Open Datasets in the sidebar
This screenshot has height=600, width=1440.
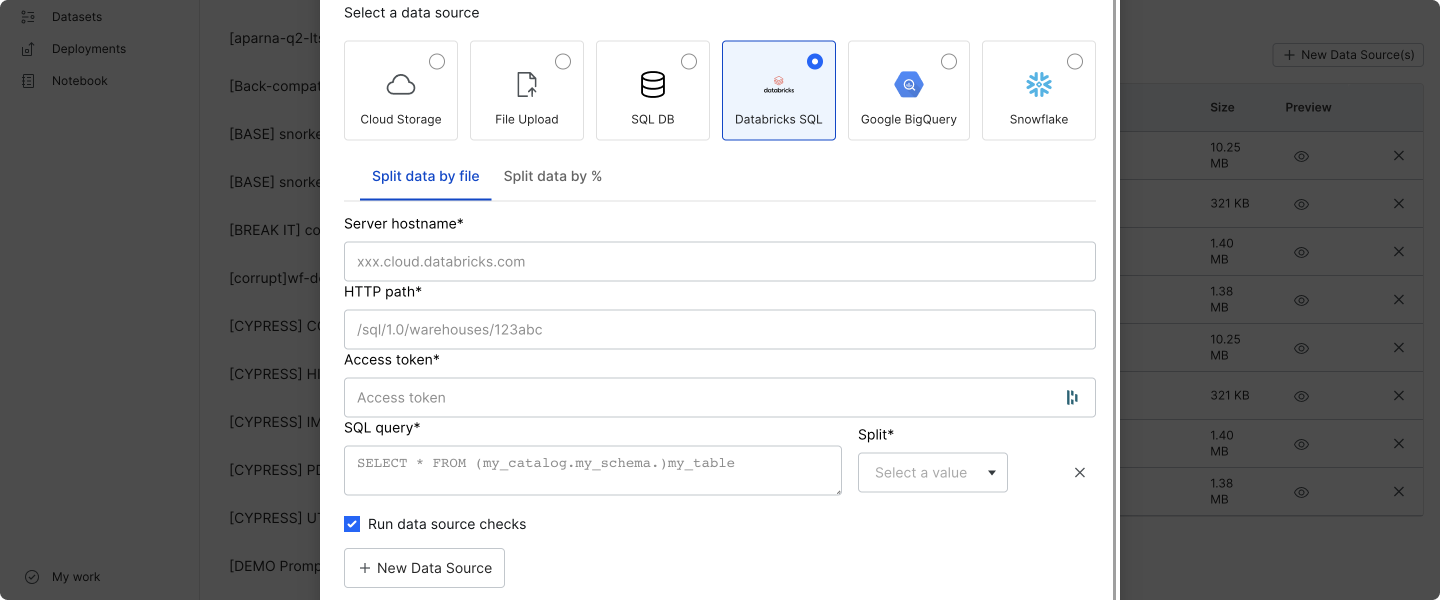(77, 17)
